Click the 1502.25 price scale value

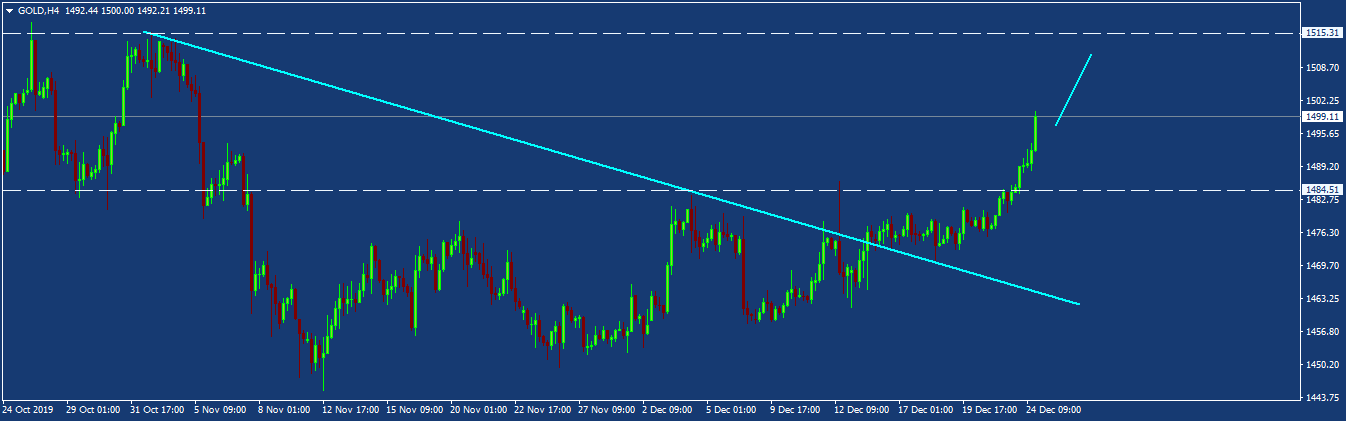pos(1323,101)
